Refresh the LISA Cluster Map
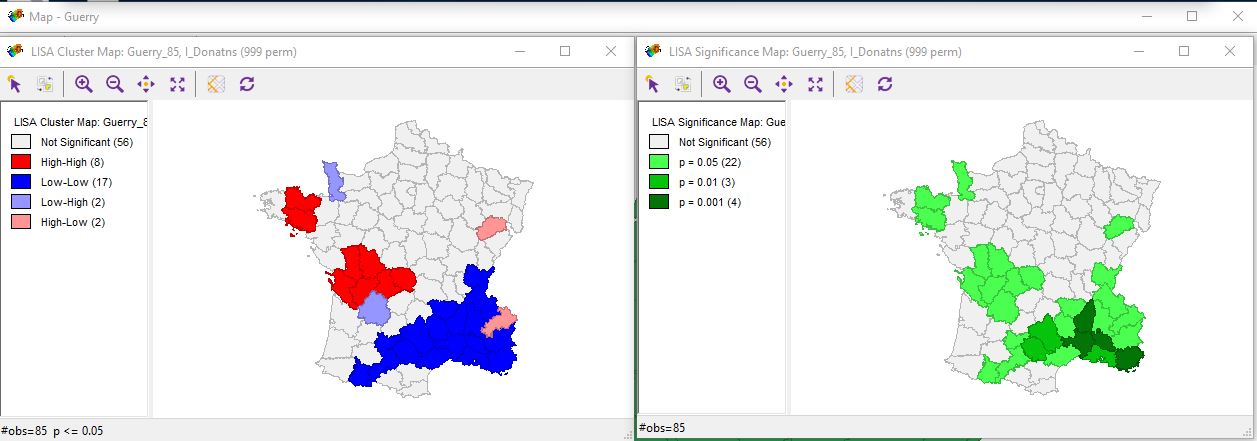Screen dimensions: 1257x441 click(246, 84)
